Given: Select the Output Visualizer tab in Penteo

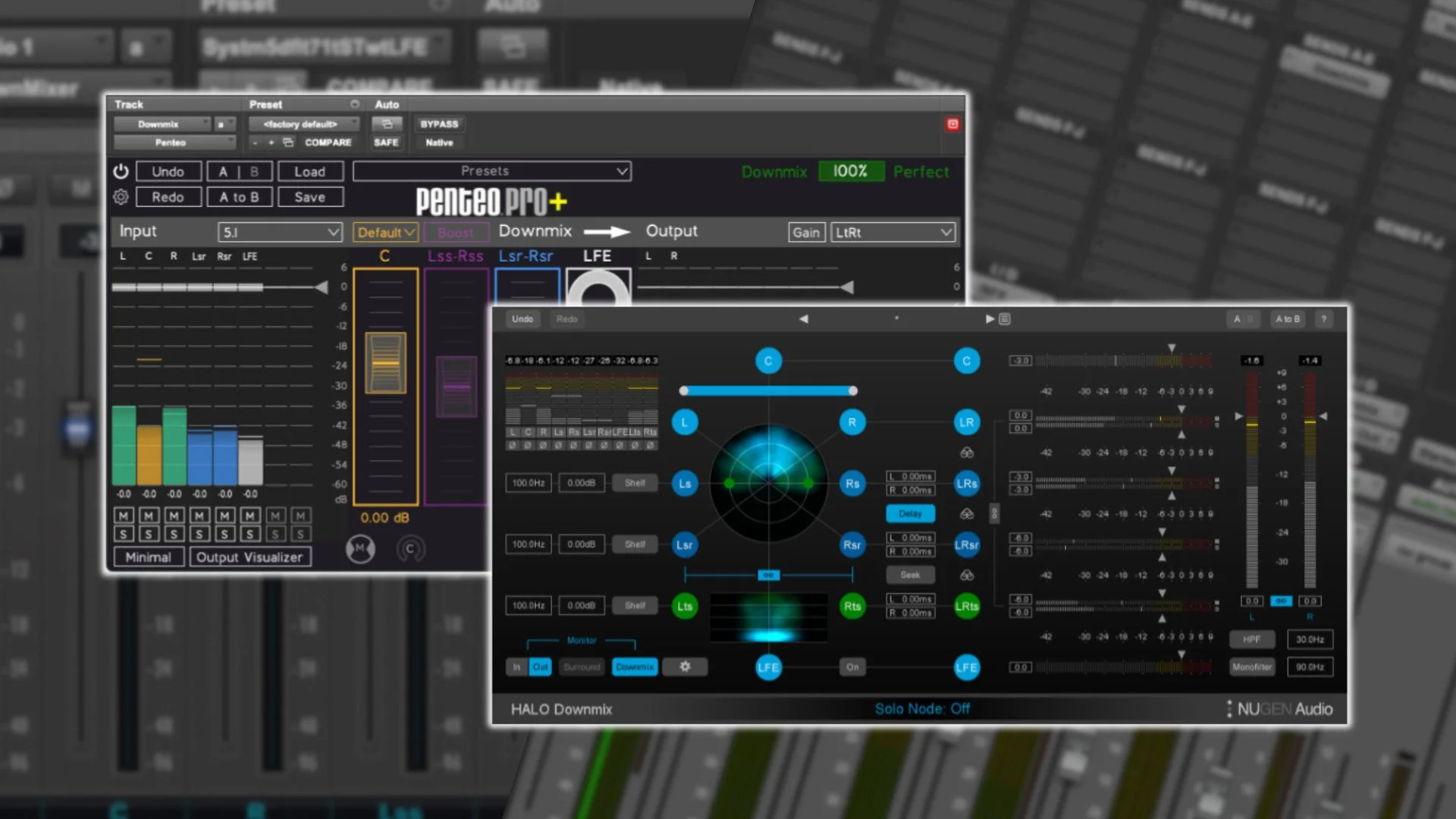Looking at the screenshot, I should coord(250,557).
